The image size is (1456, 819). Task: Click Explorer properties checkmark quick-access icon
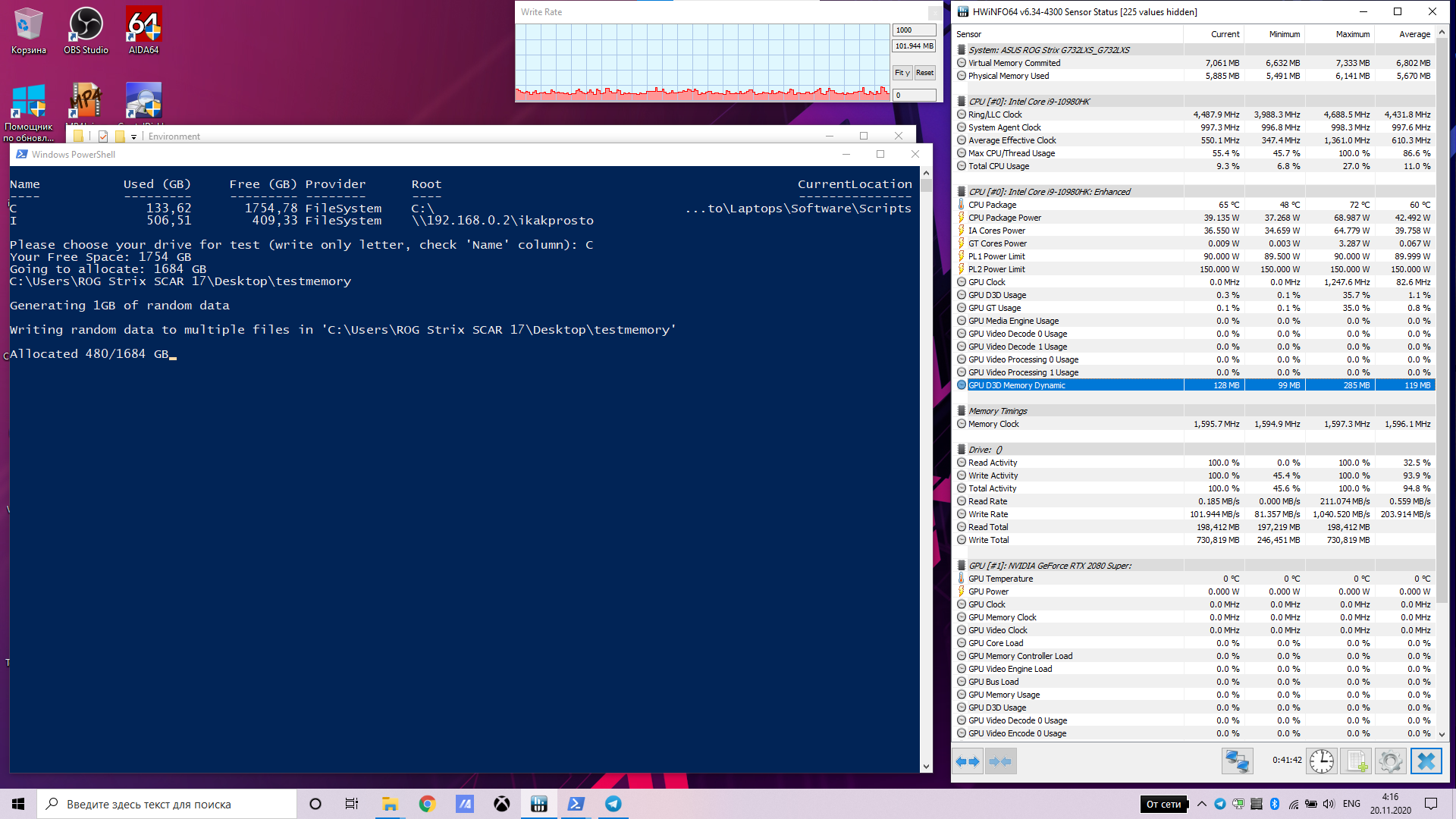tap(103, 136)
